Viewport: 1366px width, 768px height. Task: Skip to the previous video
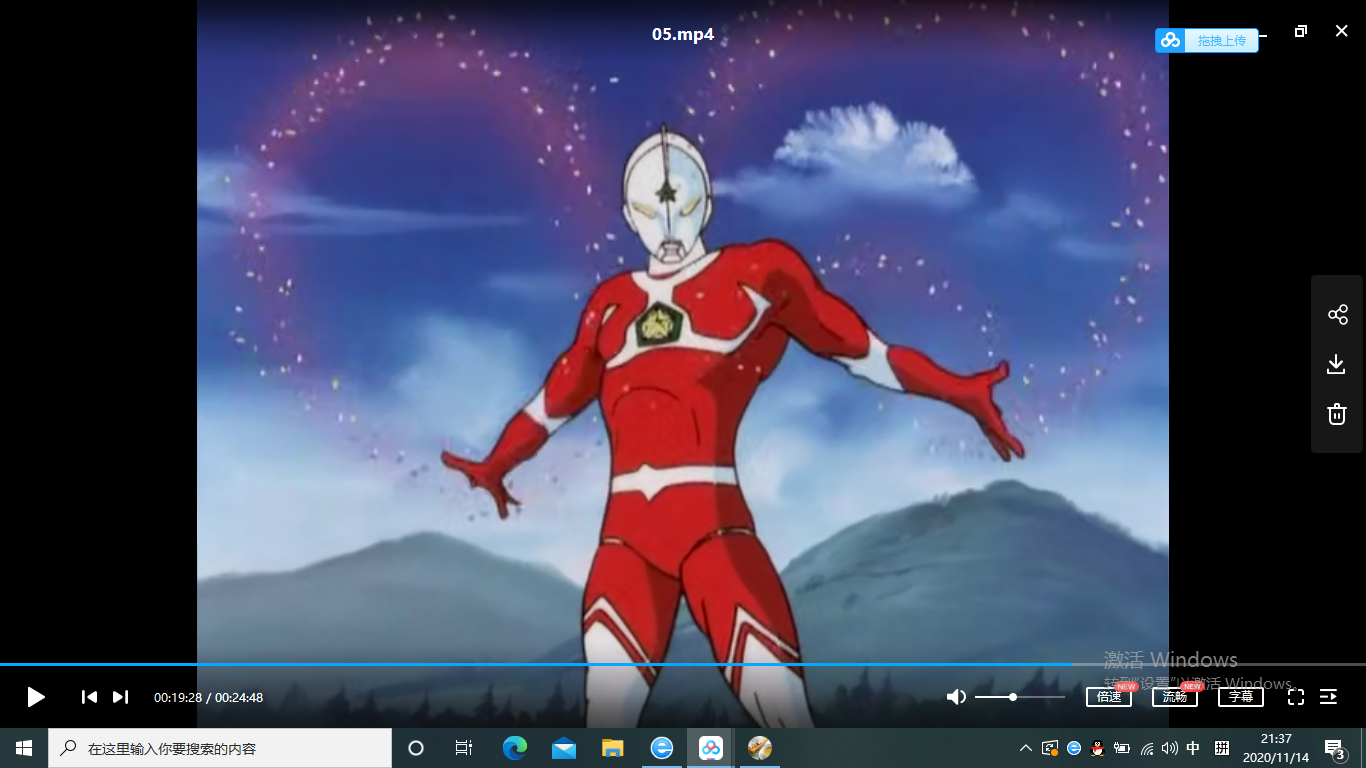click(89, 697)
